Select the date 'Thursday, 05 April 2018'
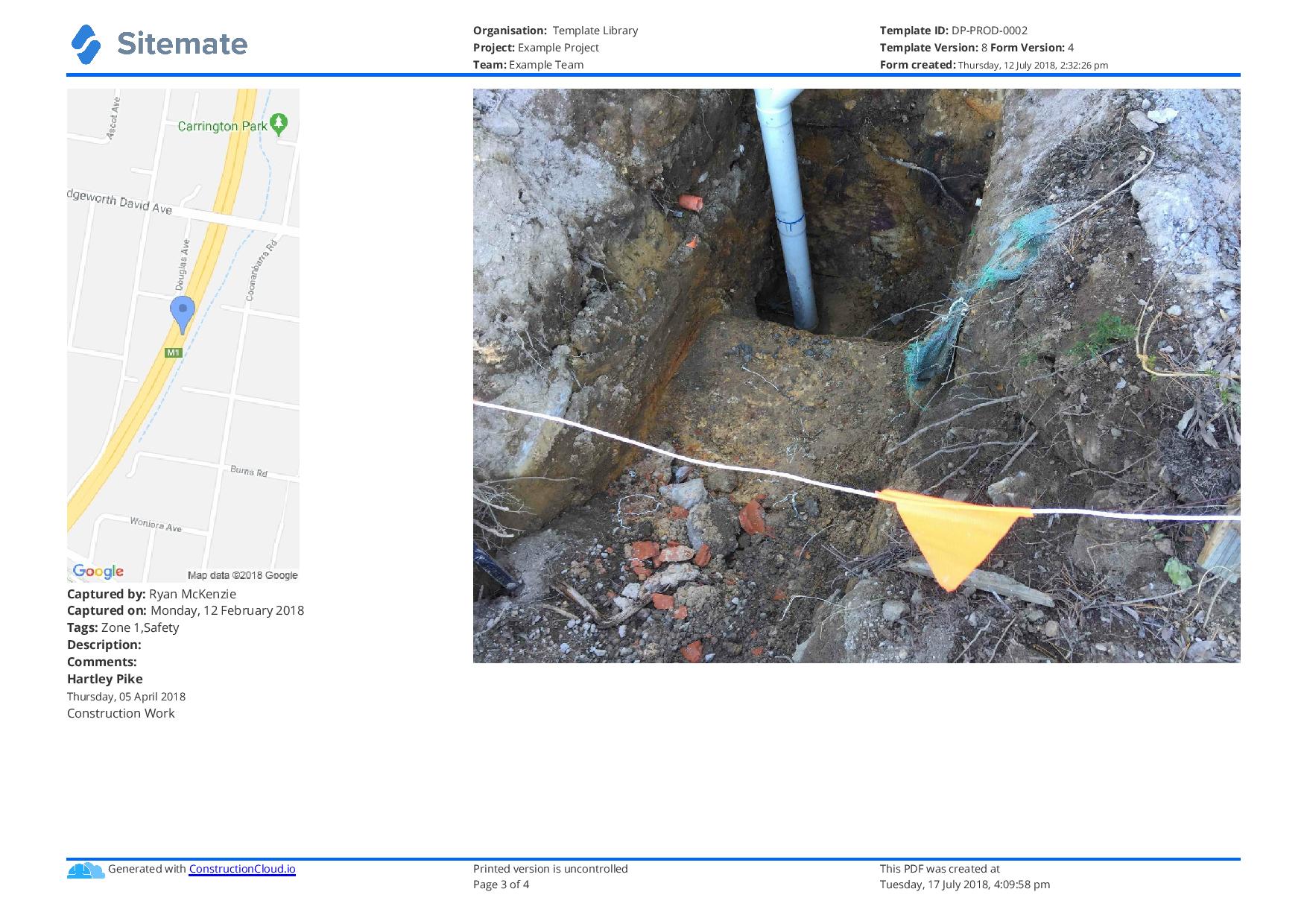The image size is (1307, 924). coord(126,697)
